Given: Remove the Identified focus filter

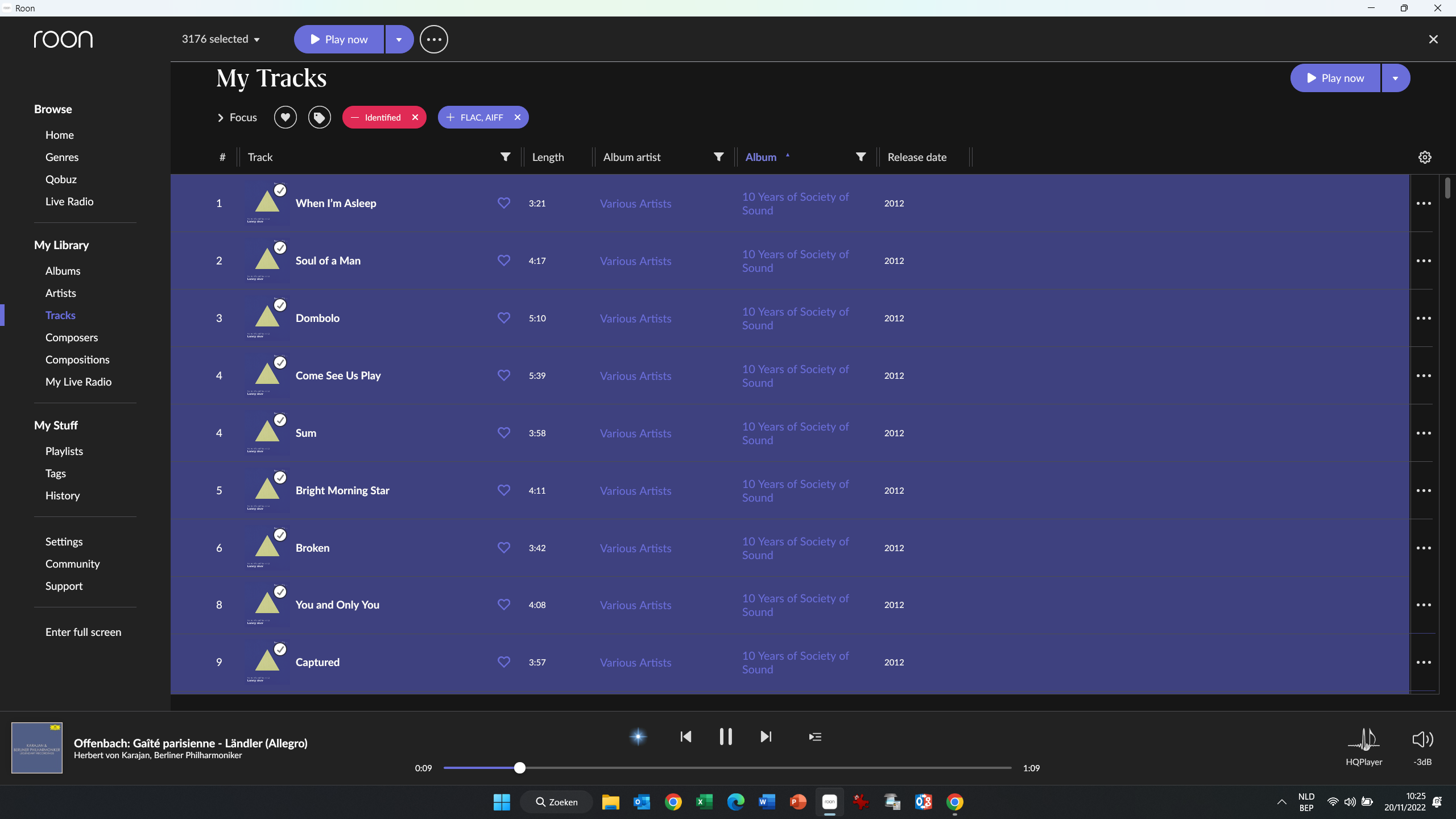Looking at the screenshot, I should click(x=415, y=117).
